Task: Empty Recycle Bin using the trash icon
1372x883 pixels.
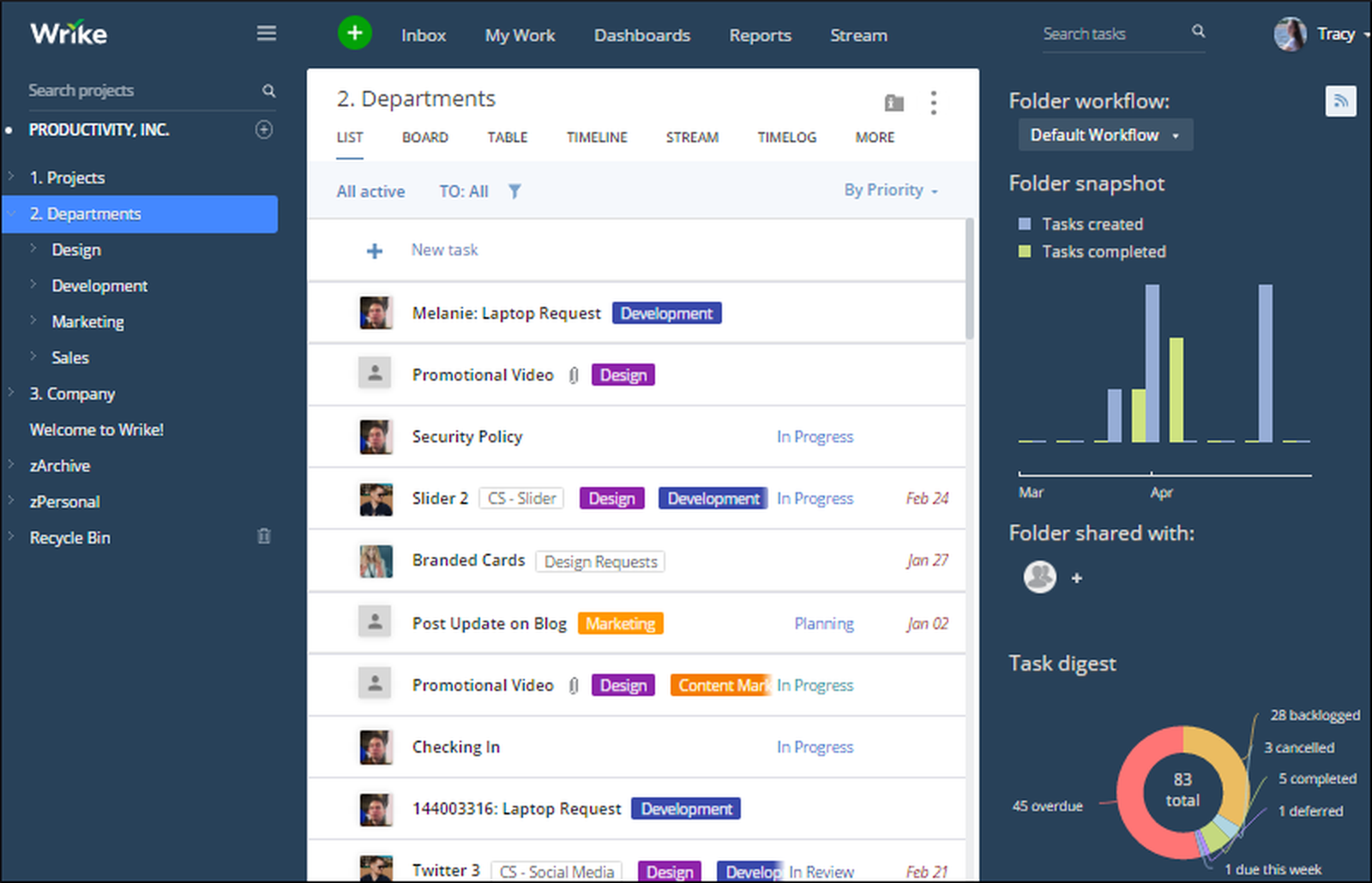Action: [x=264, y=537]
